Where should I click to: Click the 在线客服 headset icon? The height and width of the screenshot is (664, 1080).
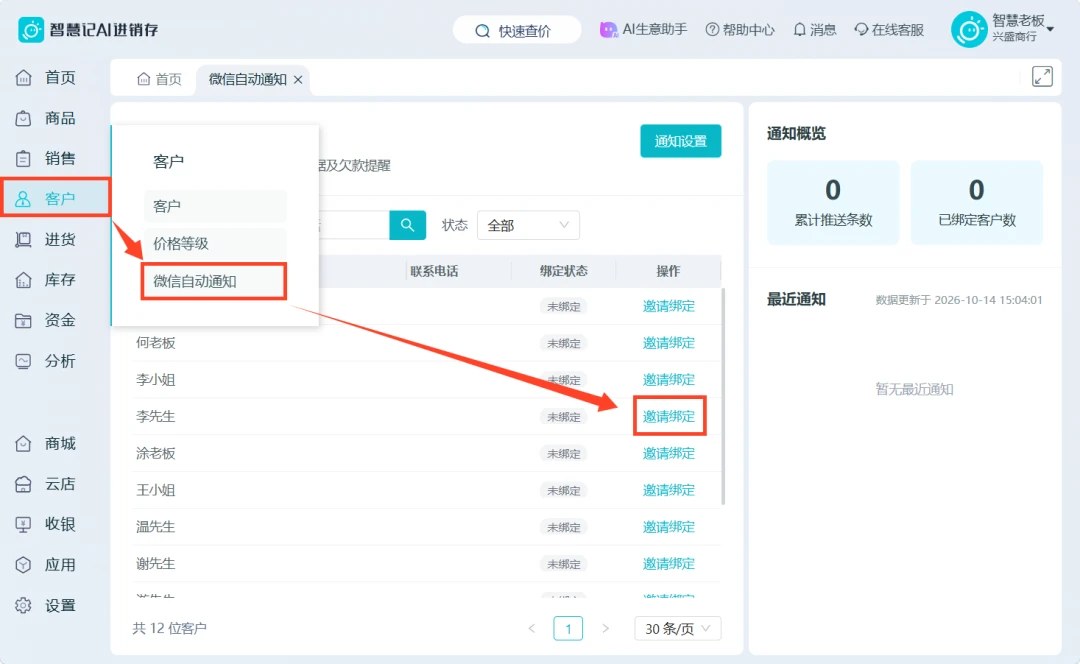[861, 30]
